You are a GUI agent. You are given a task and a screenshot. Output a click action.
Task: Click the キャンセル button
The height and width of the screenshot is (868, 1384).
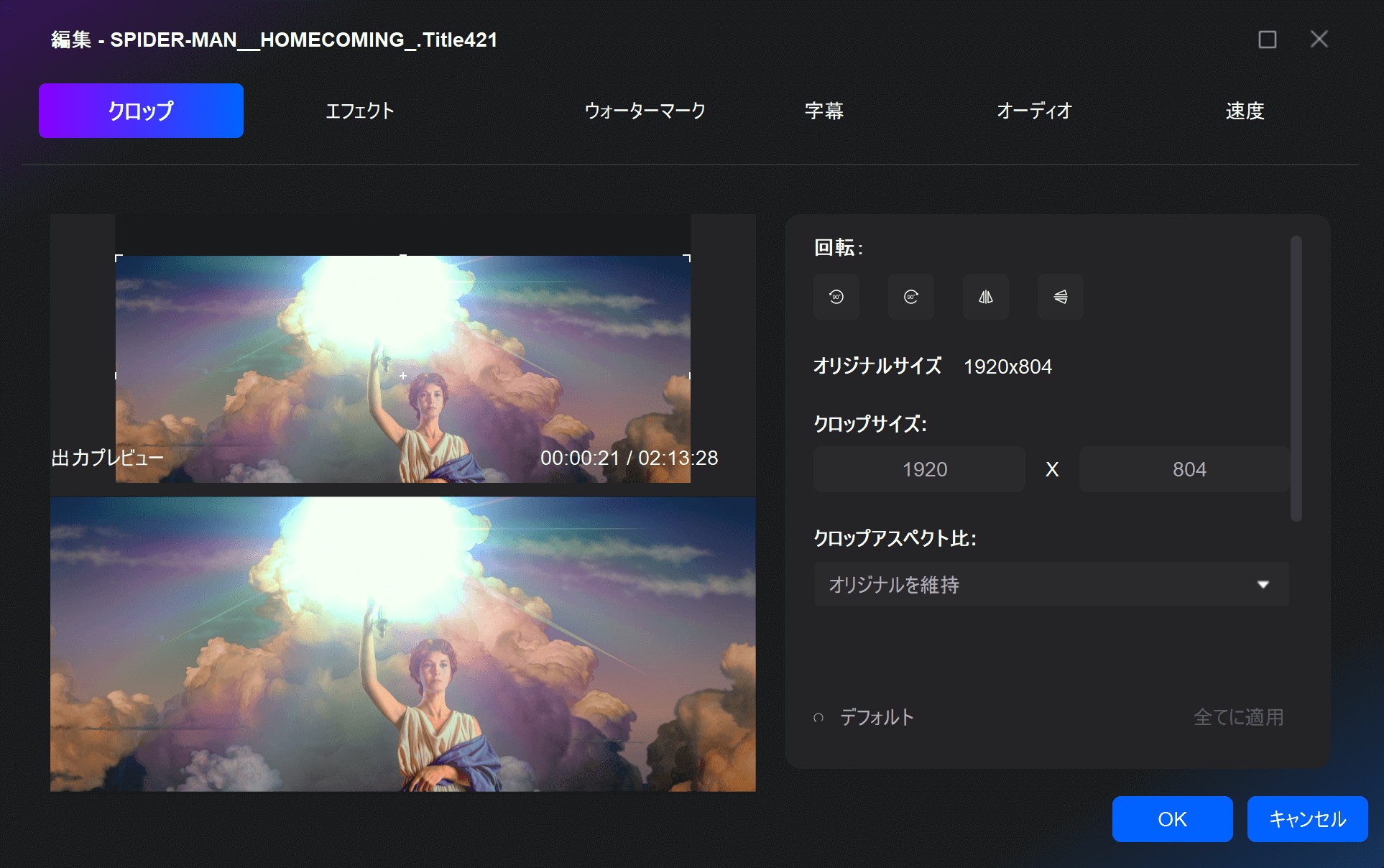[1308, 819]
